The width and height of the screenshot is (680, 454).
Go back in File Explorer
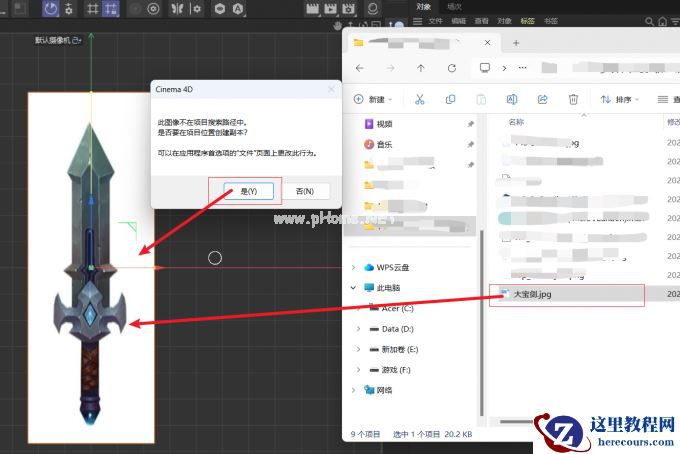pyautogui.click(x=360, y=68)
